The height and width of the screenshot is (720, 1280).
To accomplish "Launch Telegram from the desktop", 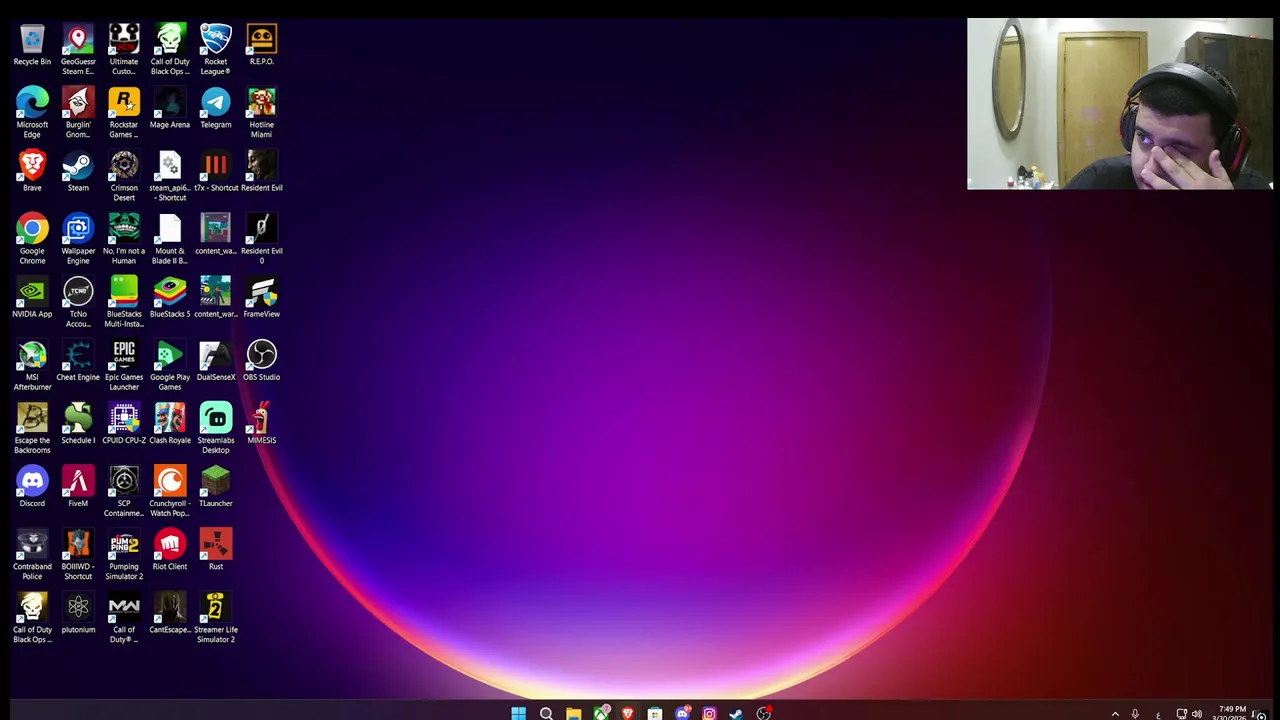I will pos(216,109).
